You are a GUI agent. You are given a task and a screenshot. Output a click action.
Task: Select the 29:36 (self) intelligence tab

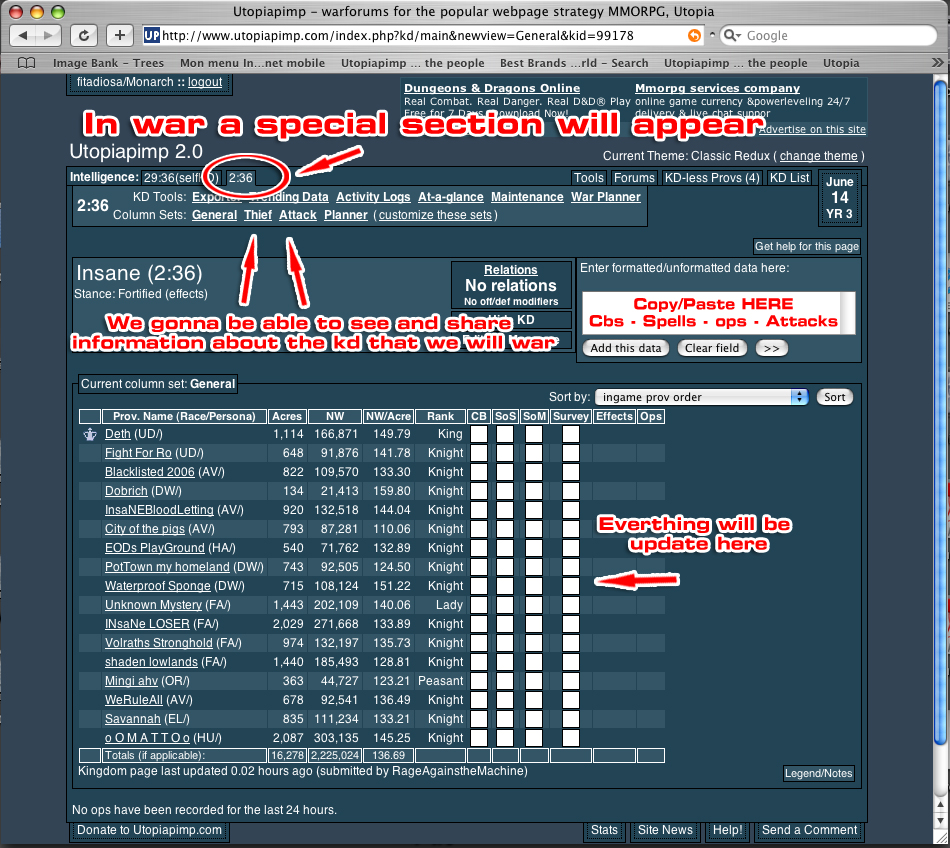click(181, 178)
